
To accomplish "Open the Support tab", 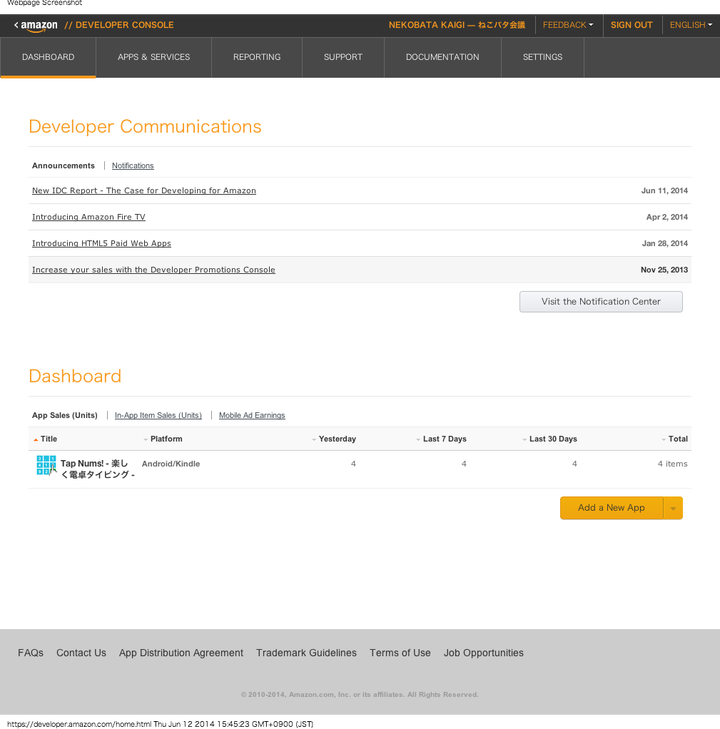I will click(x=343, y=57).
